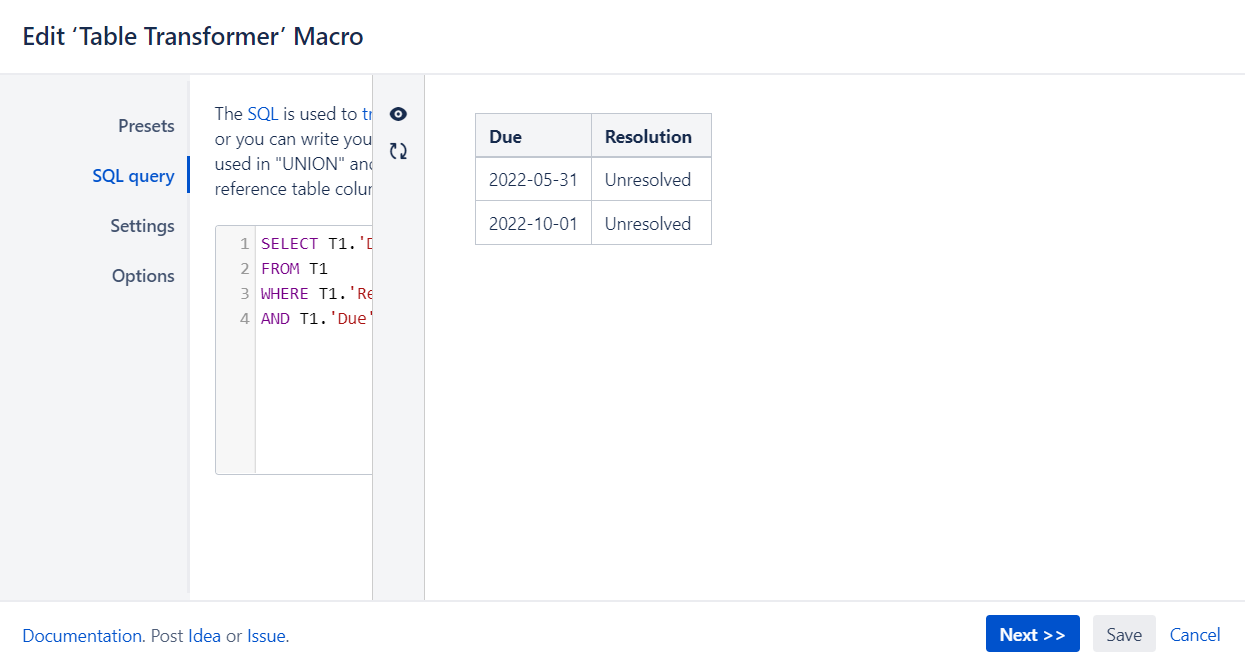The height and width of the screenshot is (659, 1245).
Task: Open the Documentation link
Action: [82, 635]
